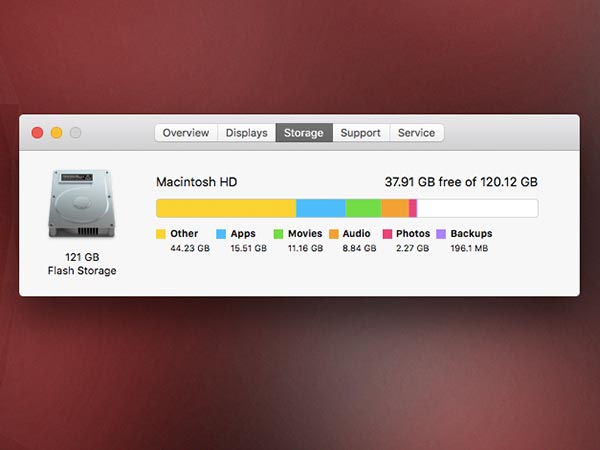Click the Movies label in legend
Screen dimensions: 600x450
[305, 233]
